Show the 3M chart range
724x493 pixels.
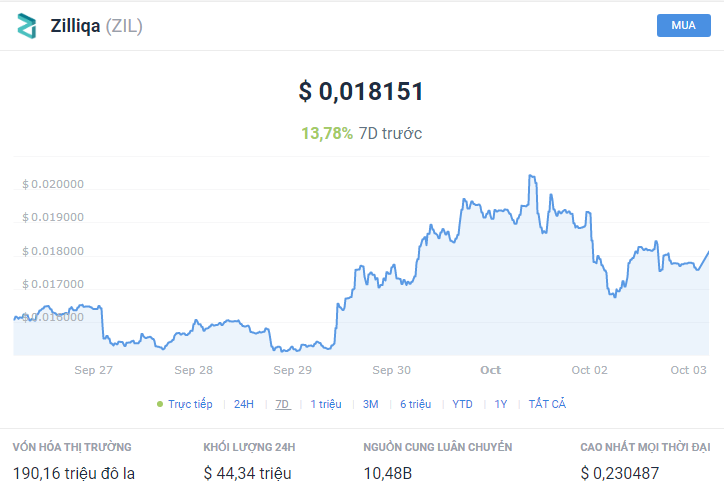point(370,404)
